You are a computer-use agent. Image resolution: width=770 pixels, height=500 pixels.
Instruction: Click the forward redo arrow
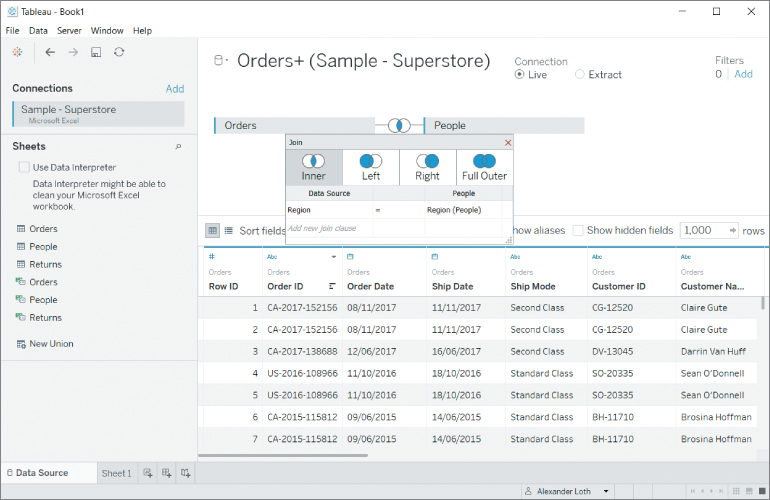(x=73, y=52)
